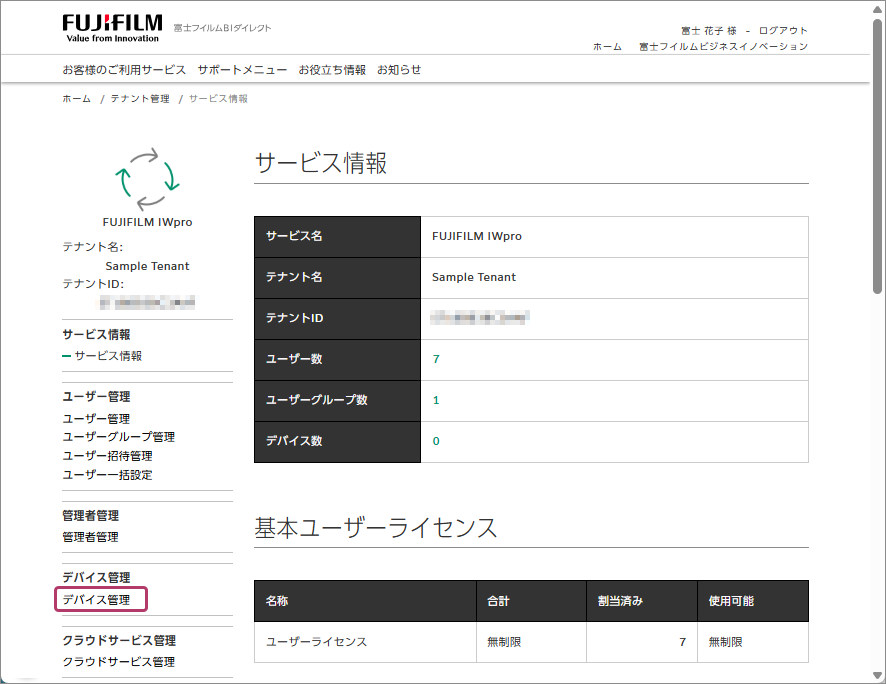Open ユーザー管理 link in the sidebar
886x684 pixels.
pos(96,419)
